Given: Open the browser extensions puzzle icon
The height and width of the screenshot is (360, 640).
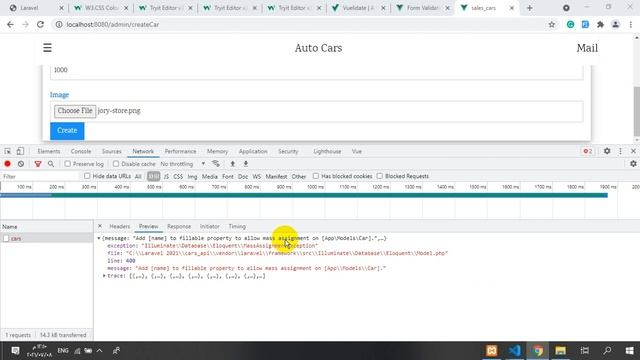Looking at the screenshot, I should [x=600, y=24].
